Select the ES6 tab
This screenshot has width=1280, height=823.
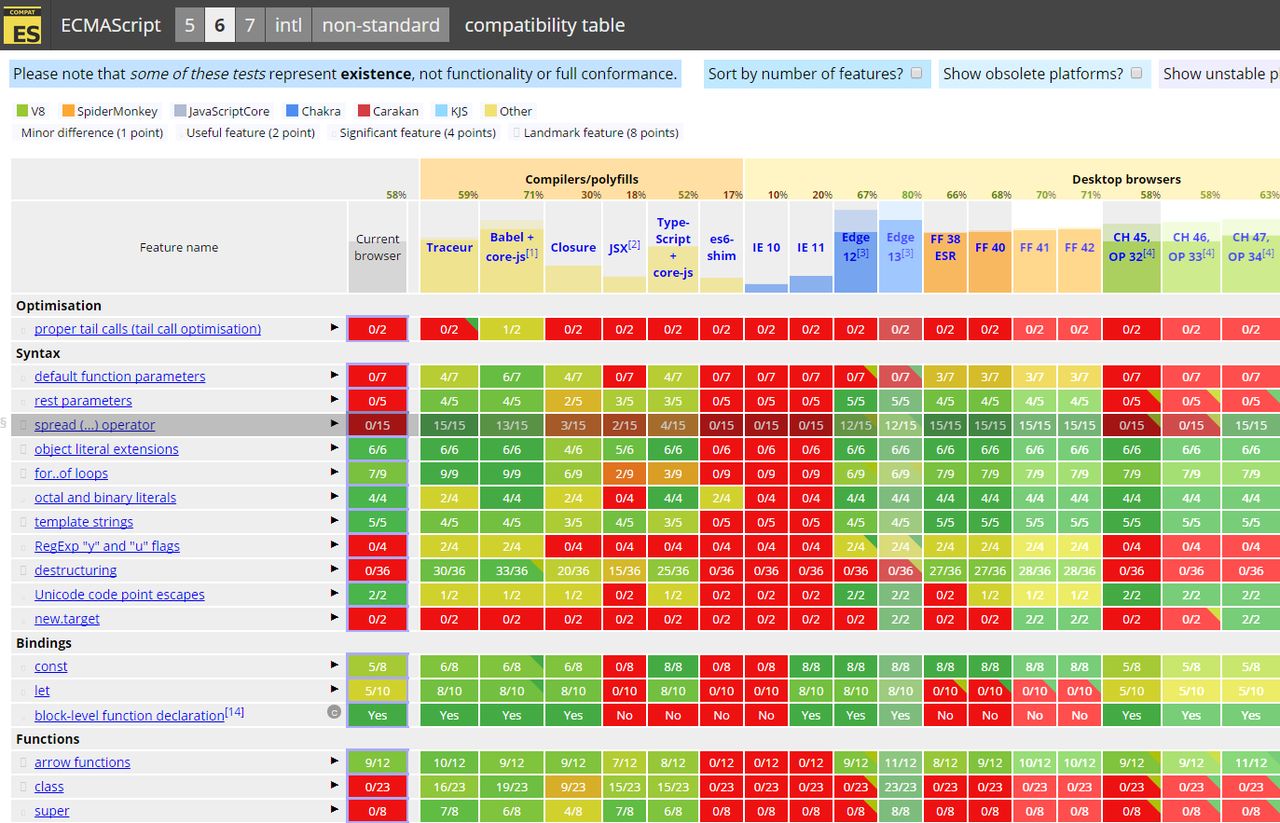point(220,25)
